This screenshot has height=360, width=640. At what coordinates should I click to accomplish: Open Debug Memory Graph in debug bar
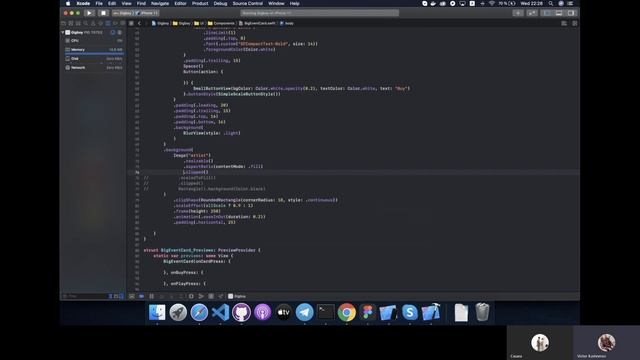click(201, 296)
